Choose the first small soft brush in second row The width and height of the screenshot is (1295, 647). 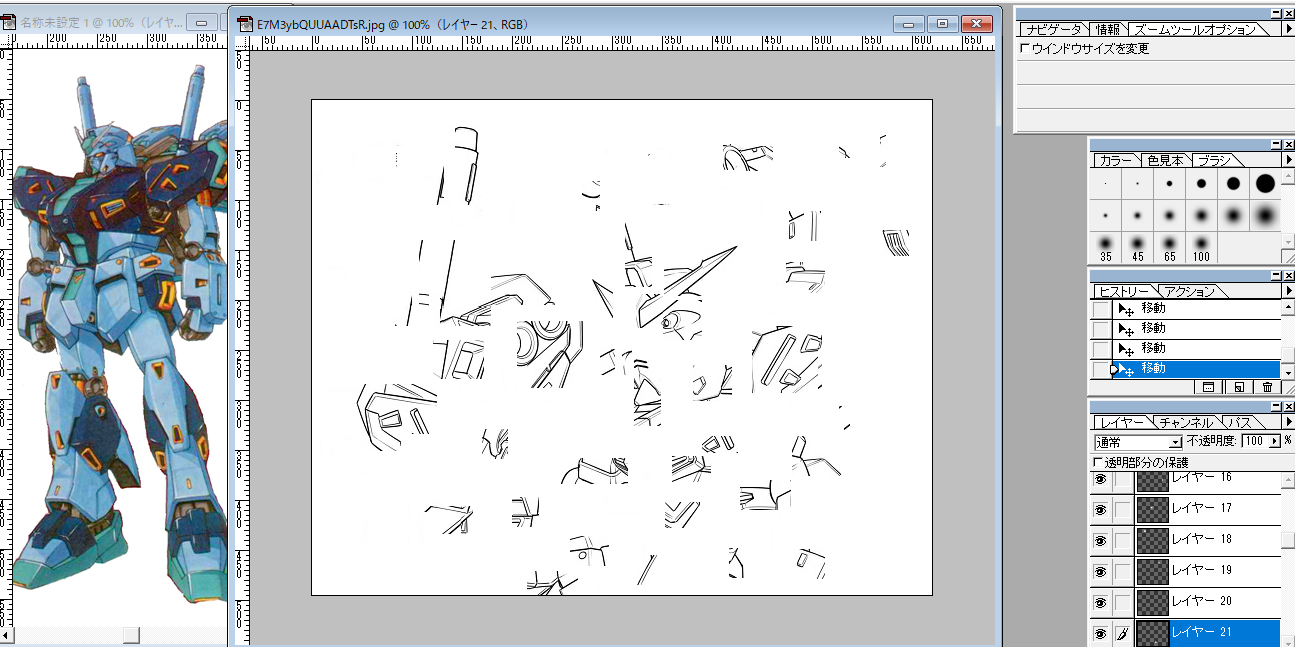click(1105, 215)
